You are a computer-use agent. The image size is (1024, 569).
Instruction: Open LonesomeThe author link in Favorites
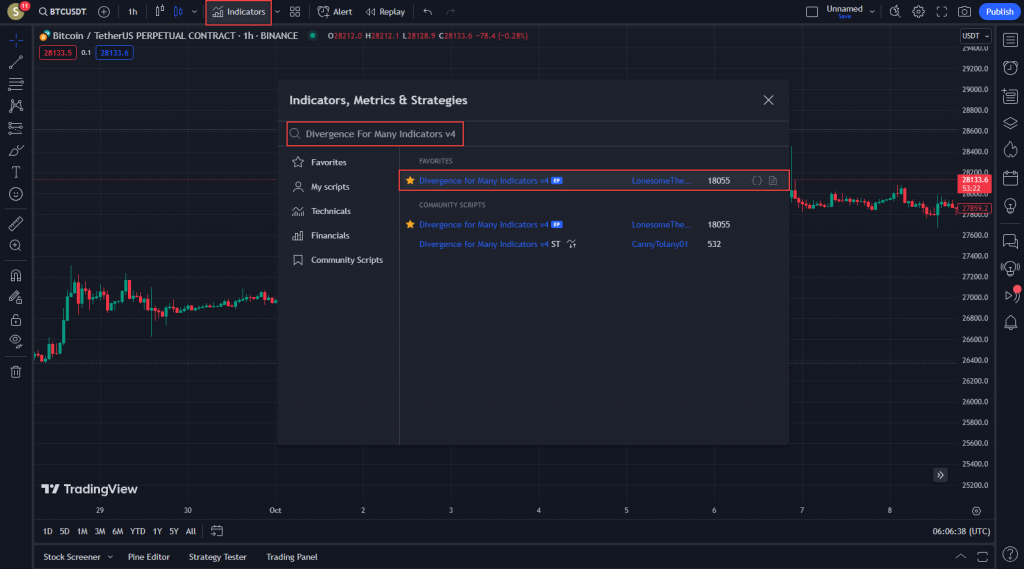coord(660,181)
